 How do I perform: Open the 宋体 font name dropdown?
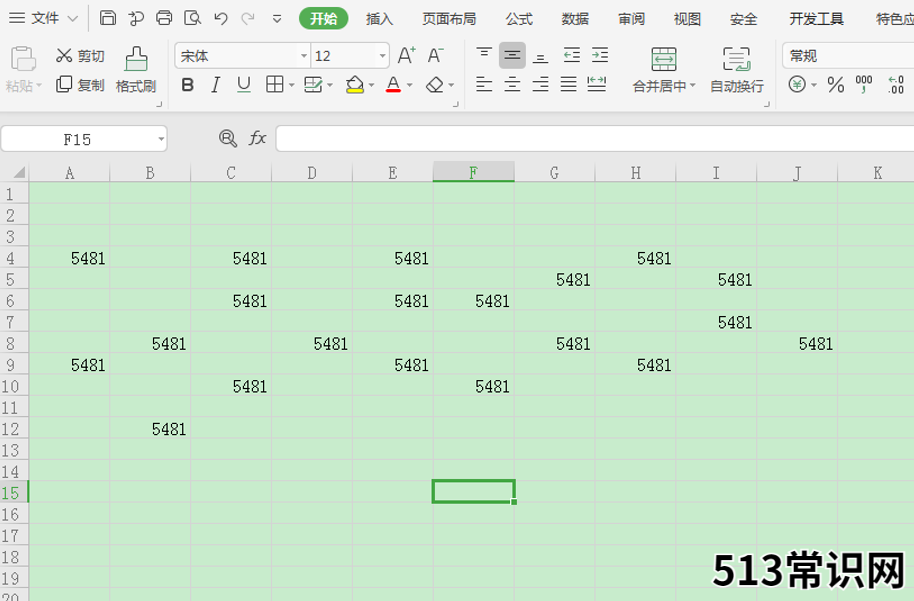click(304, 57)
